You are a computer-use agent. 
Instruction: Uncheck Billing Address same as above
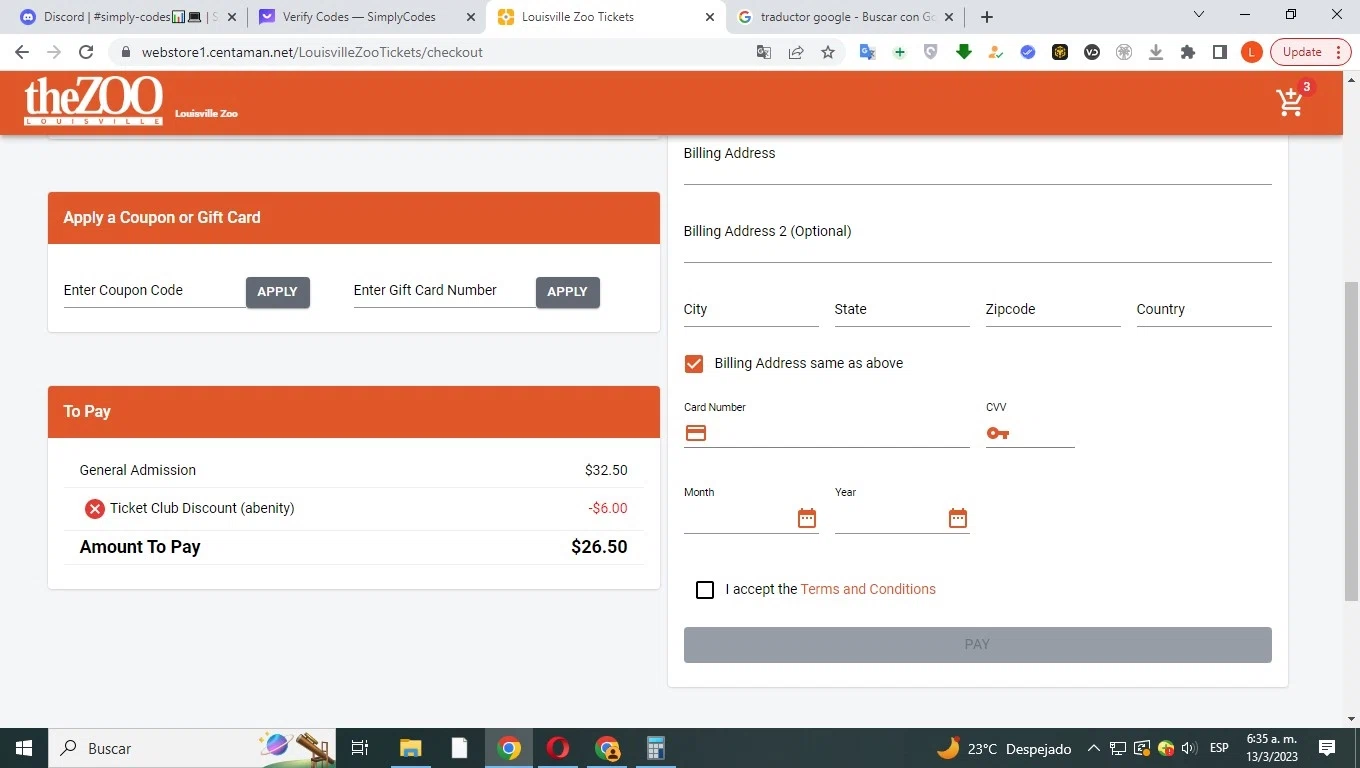coord(694,364)
